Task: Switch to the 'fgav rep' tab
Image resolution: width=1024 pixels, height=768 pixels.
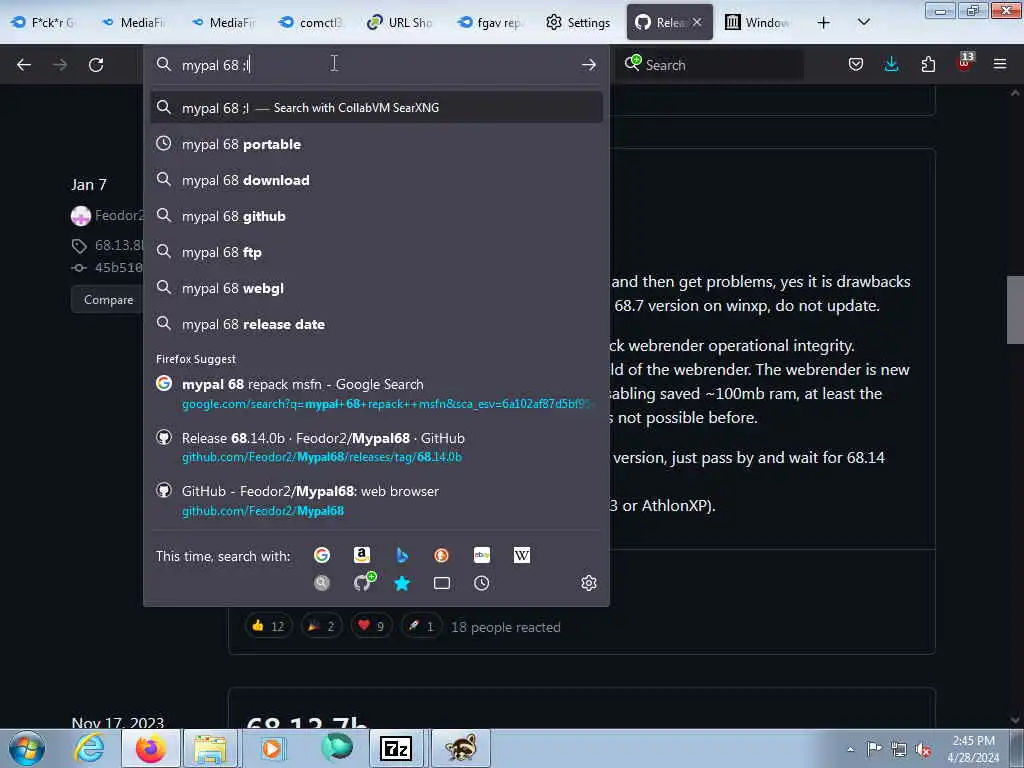Action: [x=488, y=22]
